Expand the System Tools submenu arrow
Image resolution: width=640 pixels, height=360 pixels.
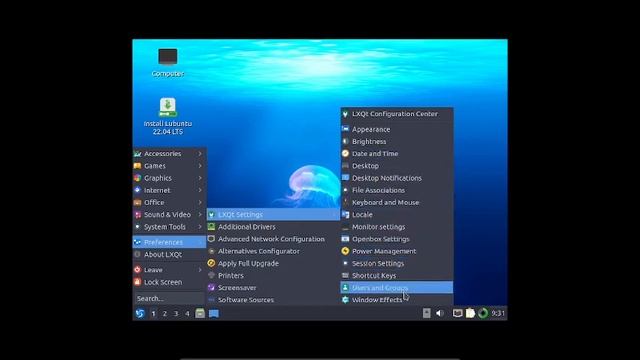(x=200, y=227)
